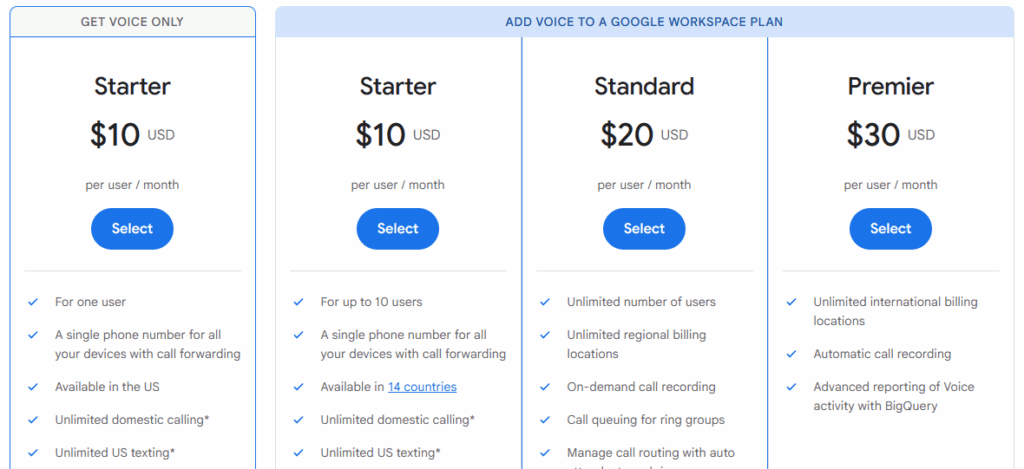This screenshot has height=469, width=1024.
Task: Click checkmark next to Unlimited number of users
Action: pyautogui.click(x=545, y=302)
